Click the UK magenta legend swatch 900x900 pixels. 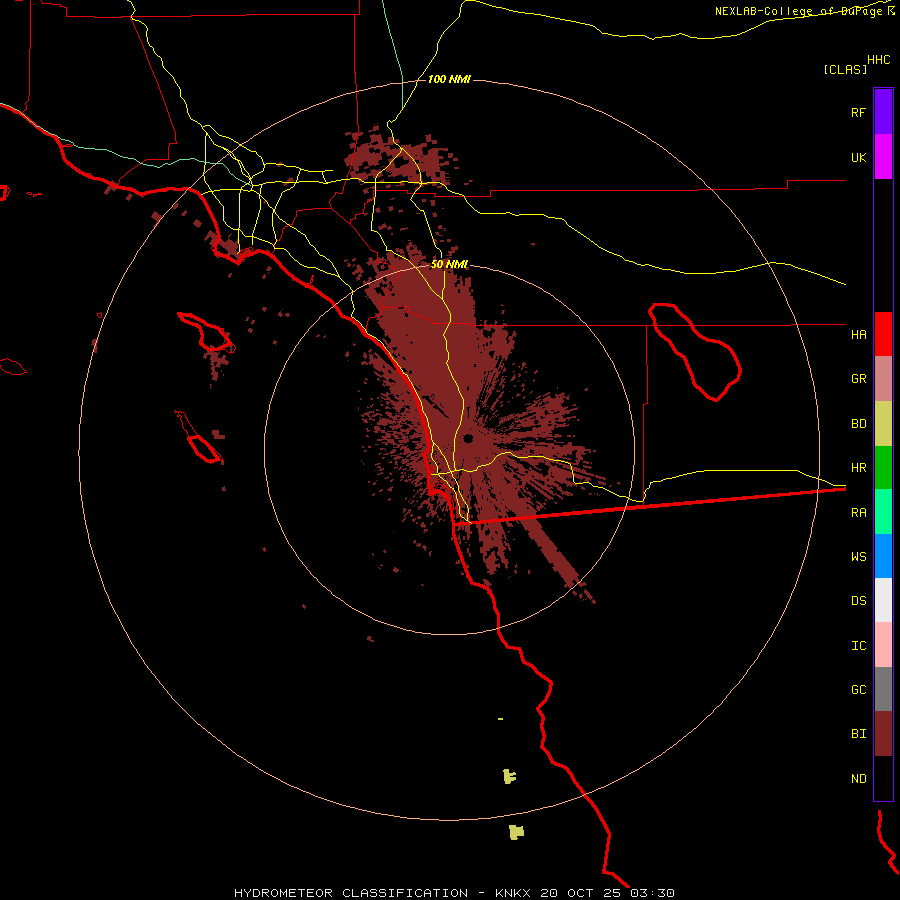(x=883, y=156)
